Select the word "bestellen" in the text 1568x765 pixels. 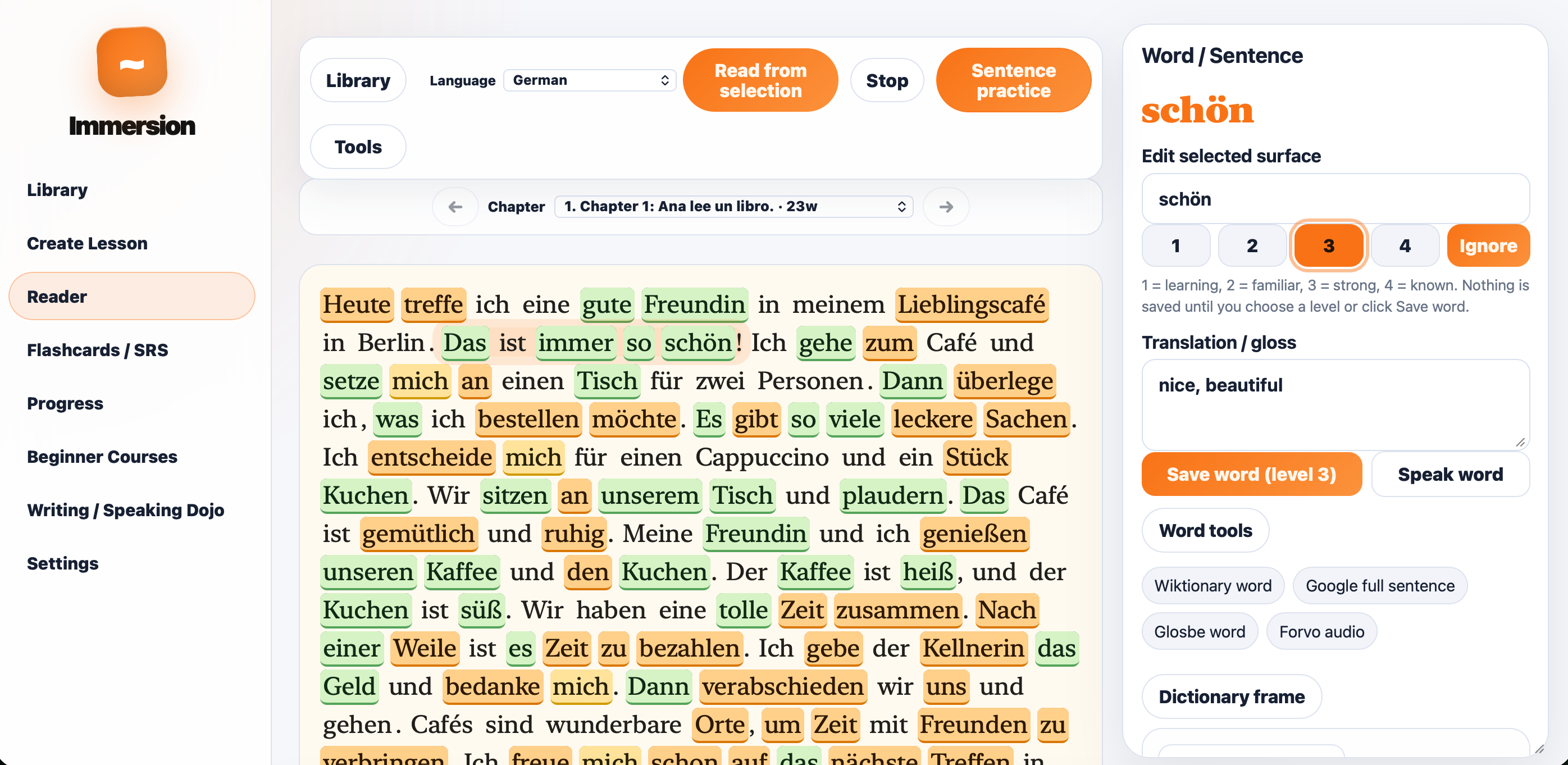pos(528,420)
